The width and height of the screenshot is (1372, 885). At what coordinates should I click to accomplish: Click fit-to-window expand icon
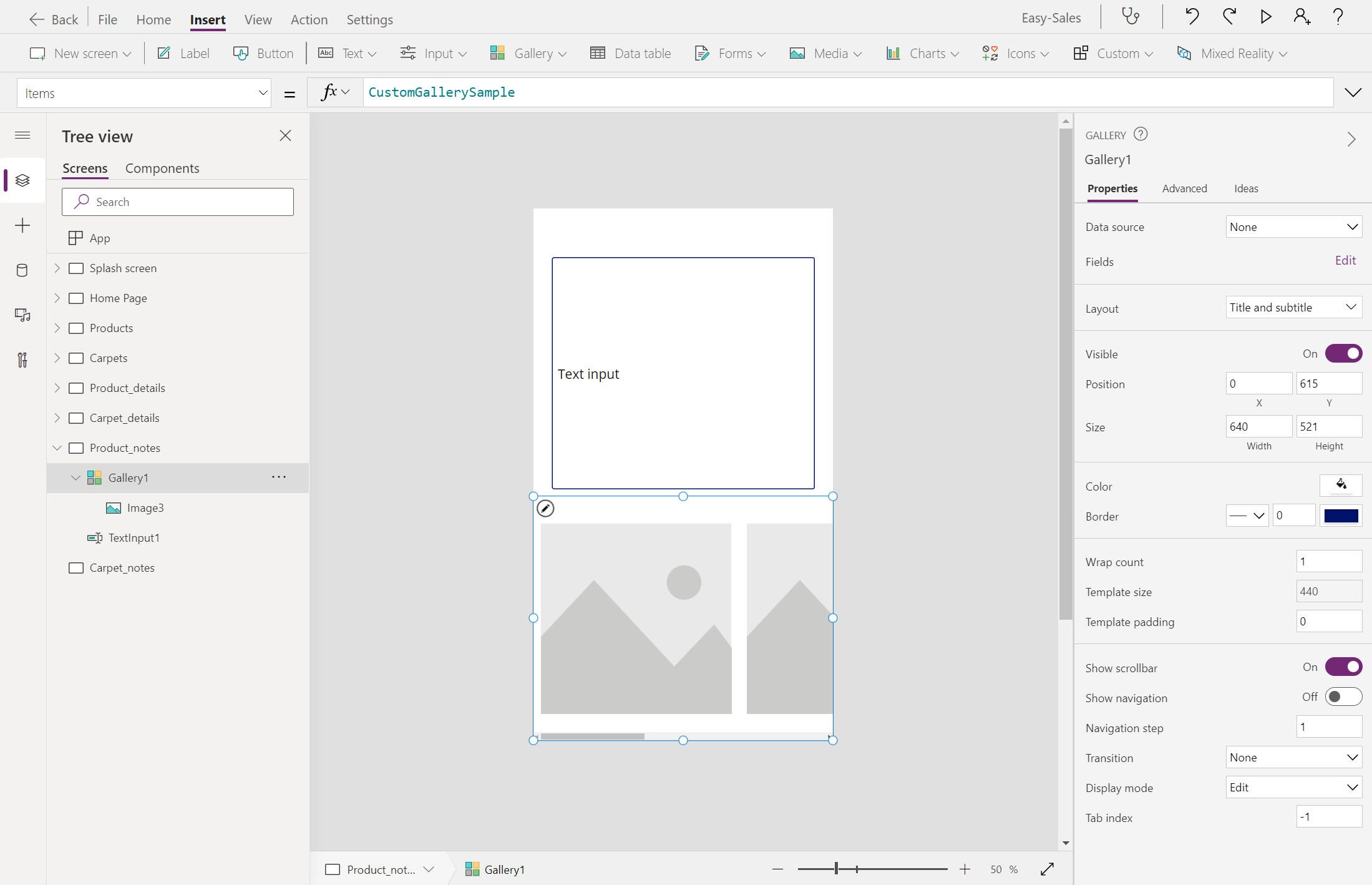coord(1048,869)
